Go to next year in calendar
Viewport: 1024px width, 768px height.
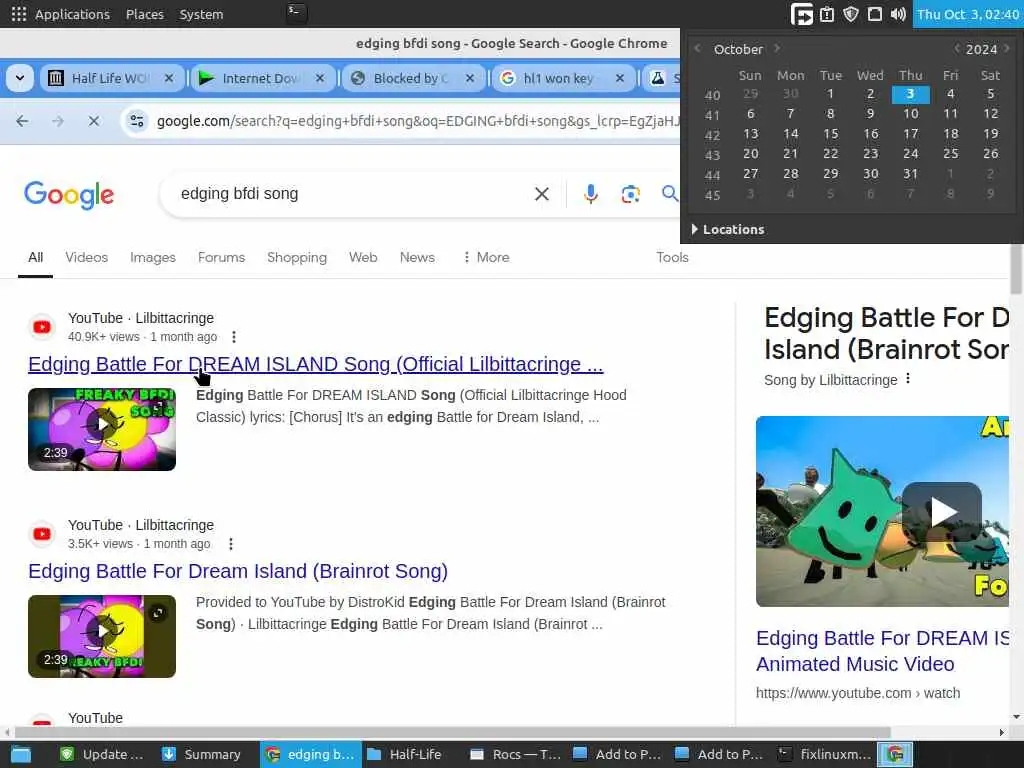tap(1006, 48)
